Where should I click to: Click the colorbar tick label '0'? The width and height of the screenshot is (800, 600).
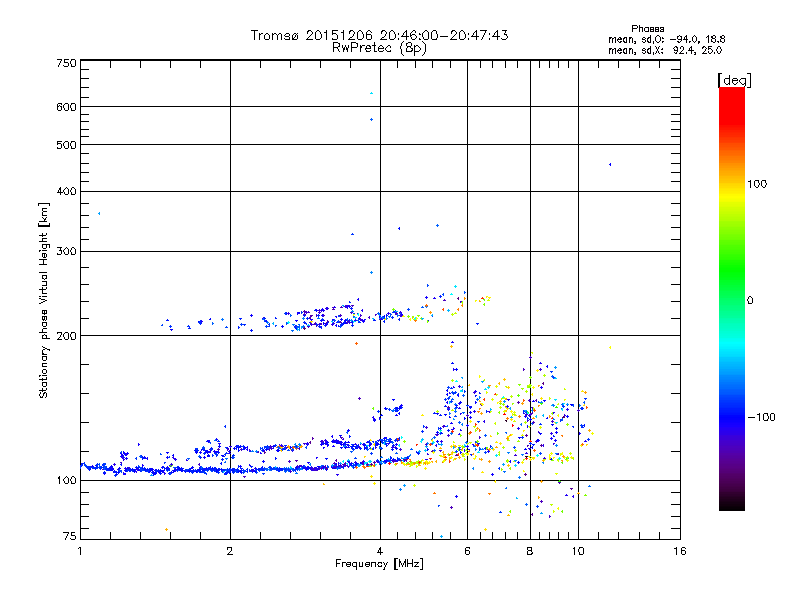click(x=750, y=301)
